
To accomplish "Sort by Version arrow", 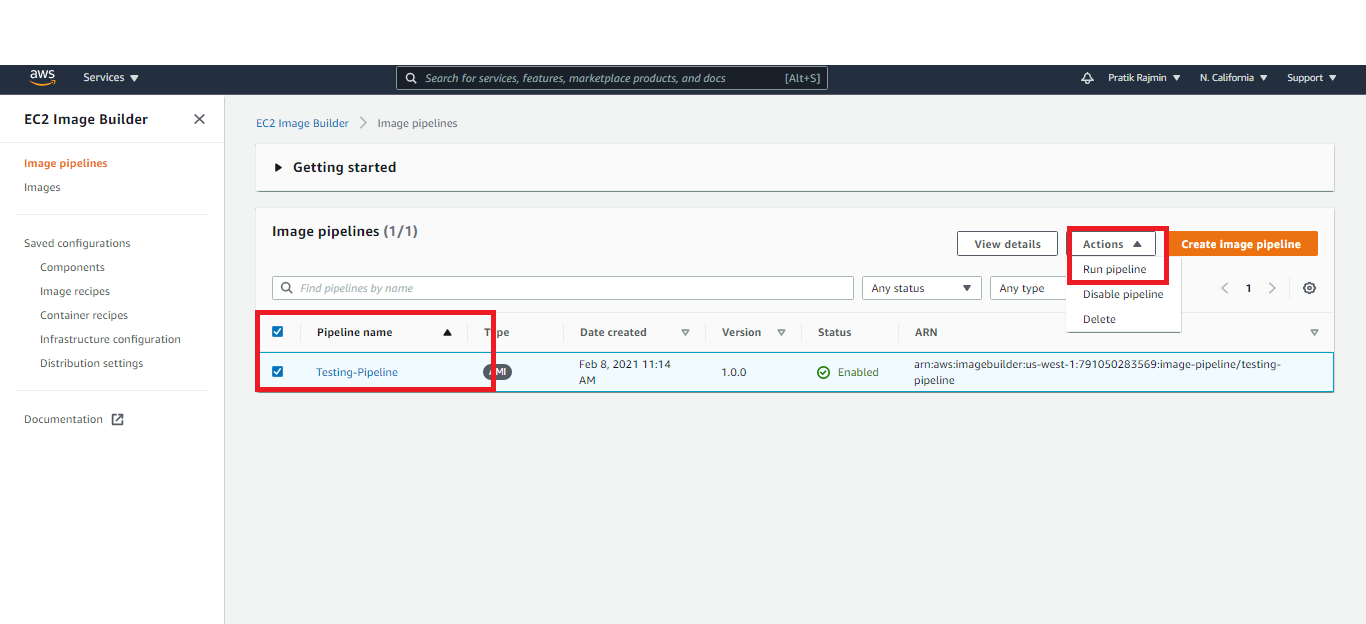I will click(781, 332).
